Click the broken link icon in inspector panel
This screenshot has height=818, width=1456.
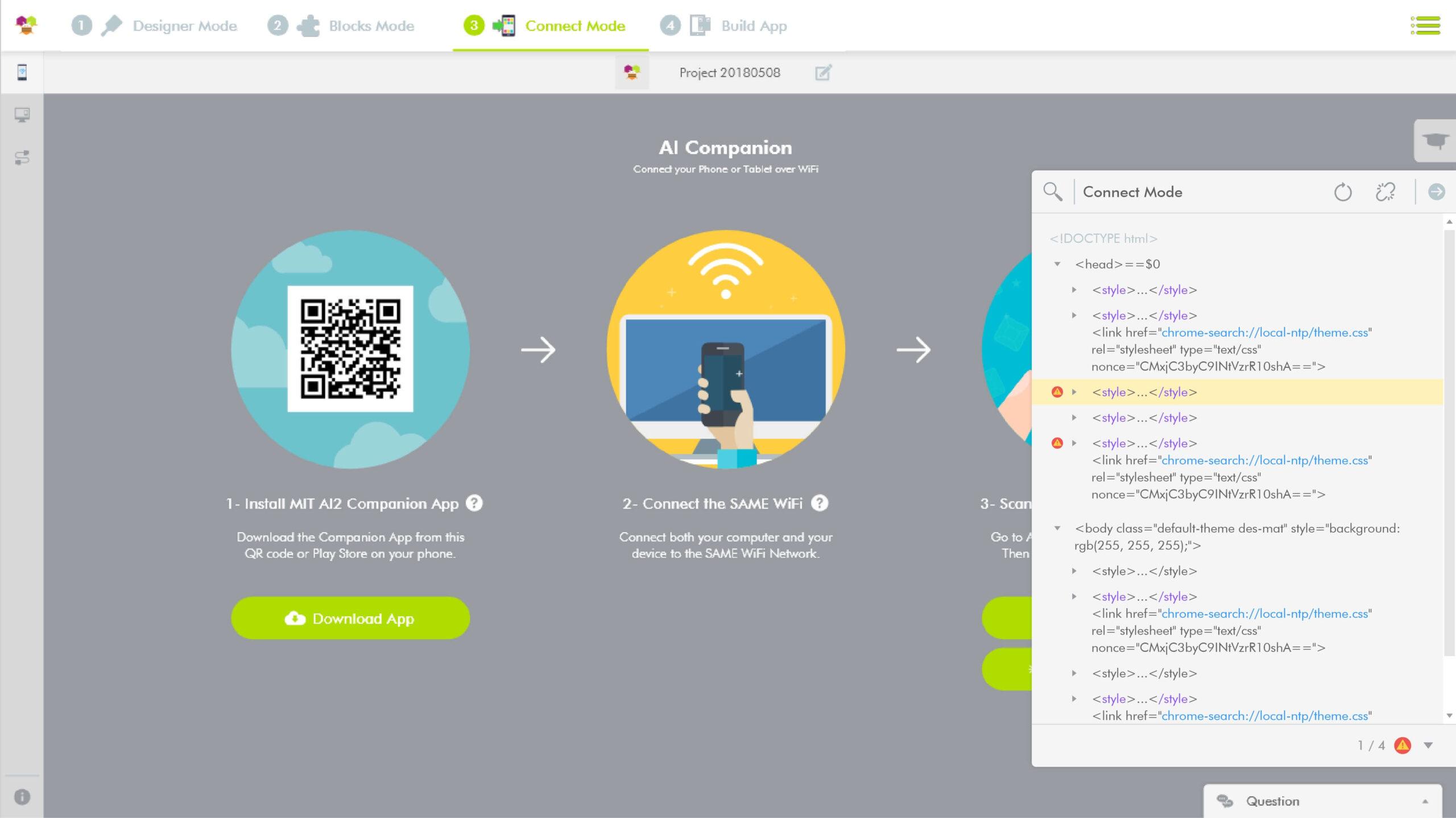(1385, 192)
